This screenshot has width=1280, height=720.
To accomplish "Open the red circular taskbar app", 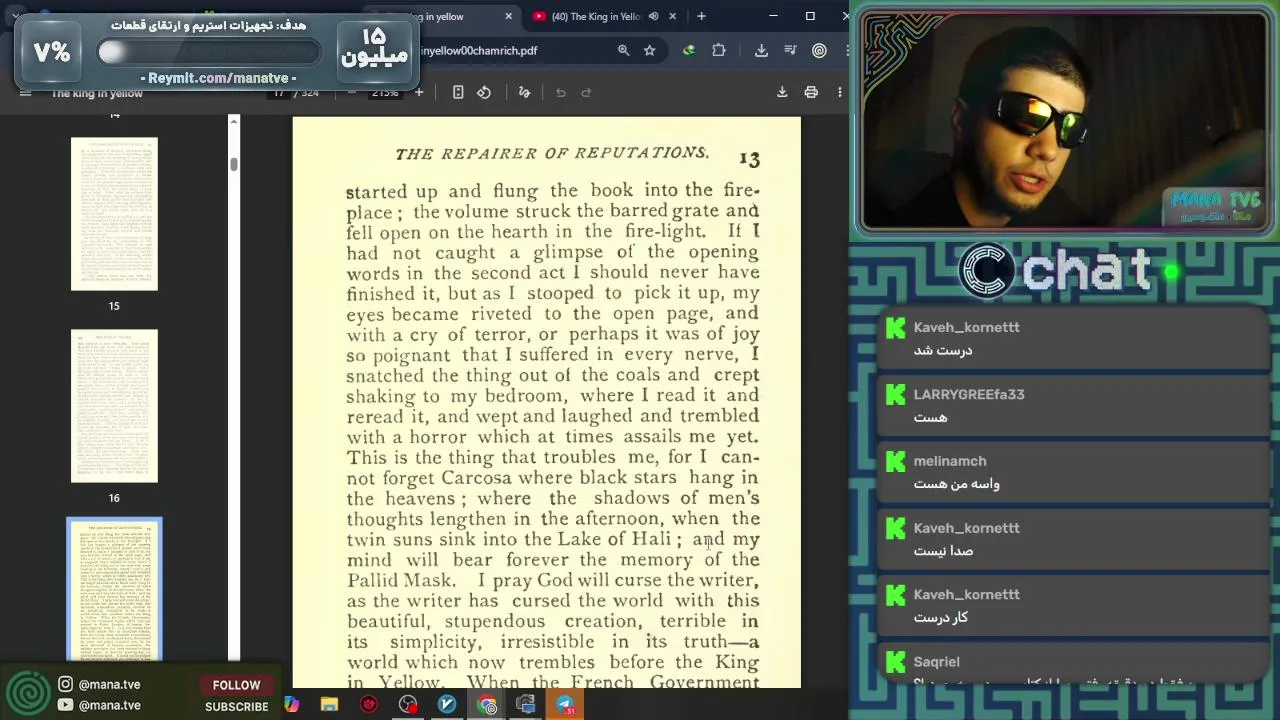I will pyautogui.click(x=369, y=704).
